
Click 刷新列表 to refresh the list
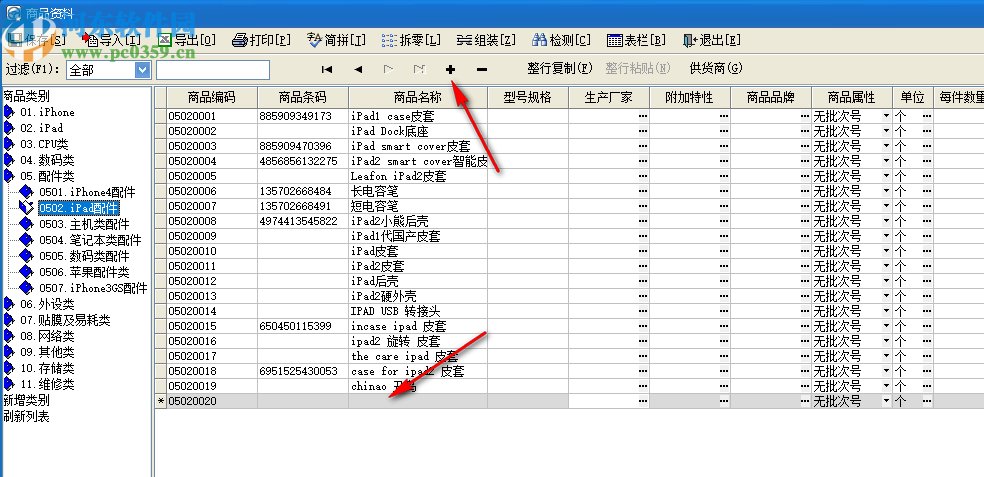click(x=26, y=416)
